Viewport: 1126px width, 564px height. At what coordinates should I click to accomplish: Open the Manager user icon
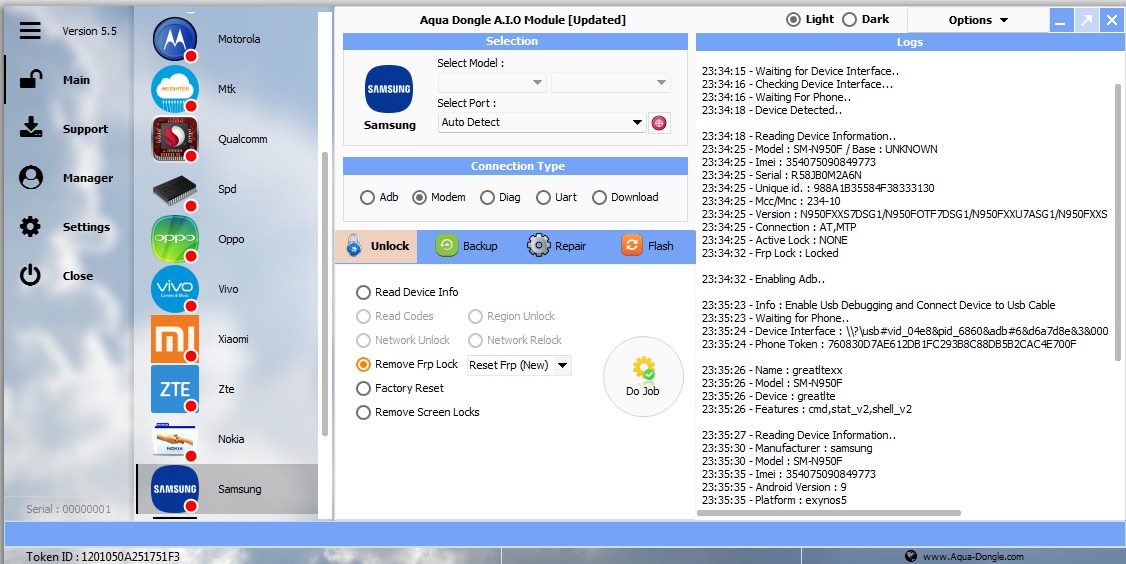(x=30, y=177)
